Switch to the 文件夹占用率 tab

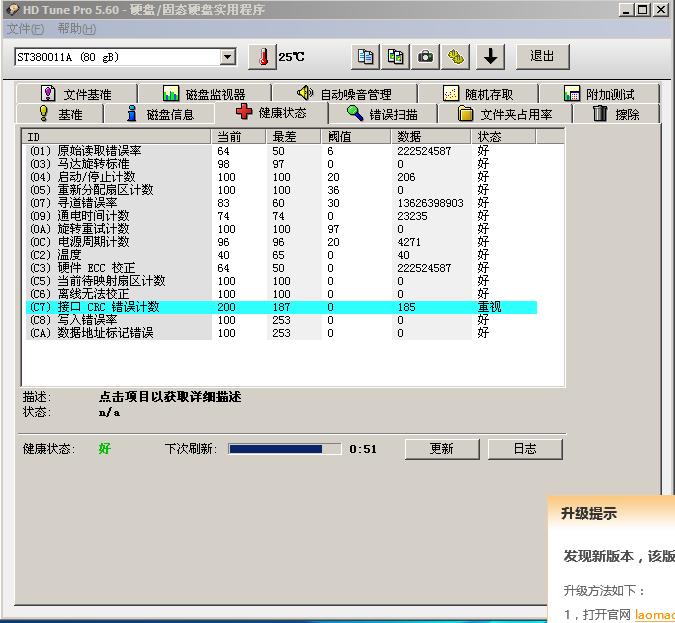click(505, 114)
